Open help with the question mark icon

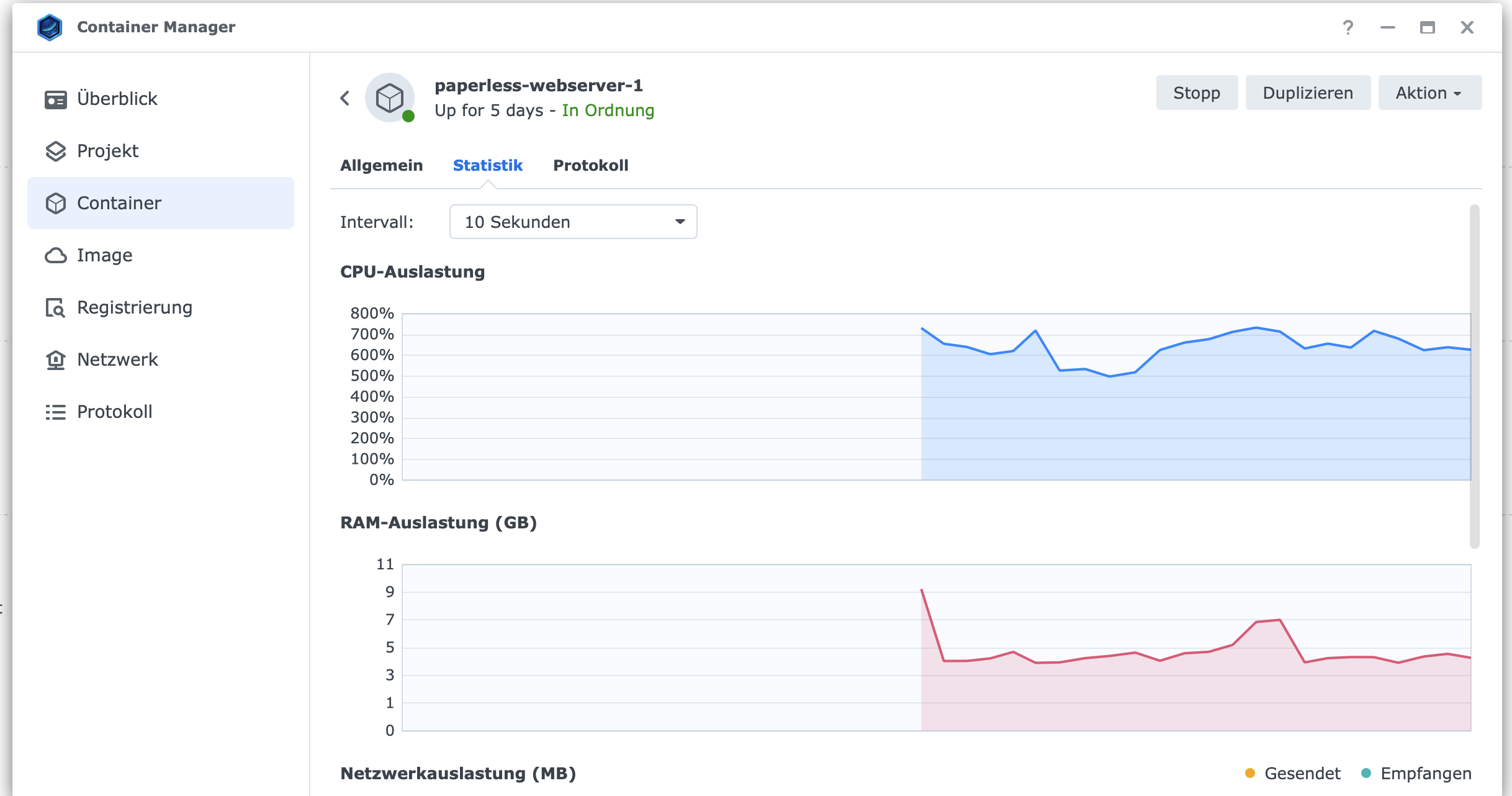click(x=1348, y=27)
